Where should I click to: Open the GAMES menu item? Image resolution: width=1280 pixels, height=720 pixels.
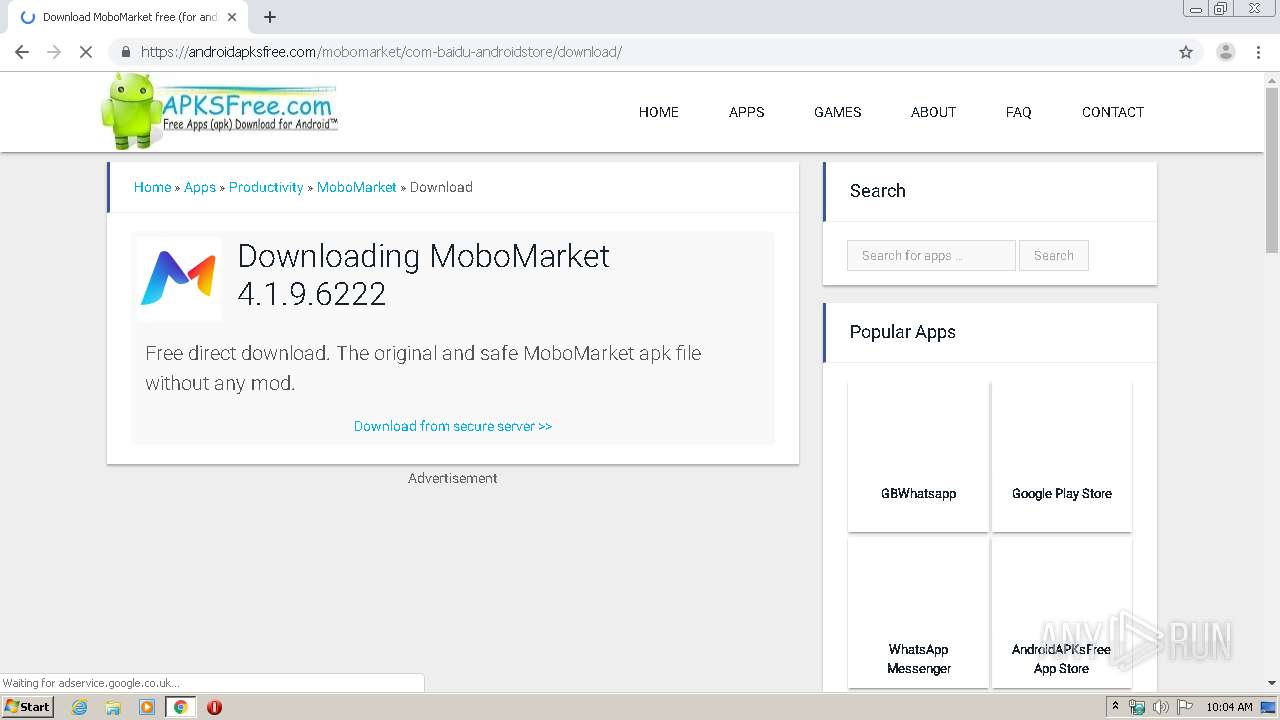click(837, 112)
